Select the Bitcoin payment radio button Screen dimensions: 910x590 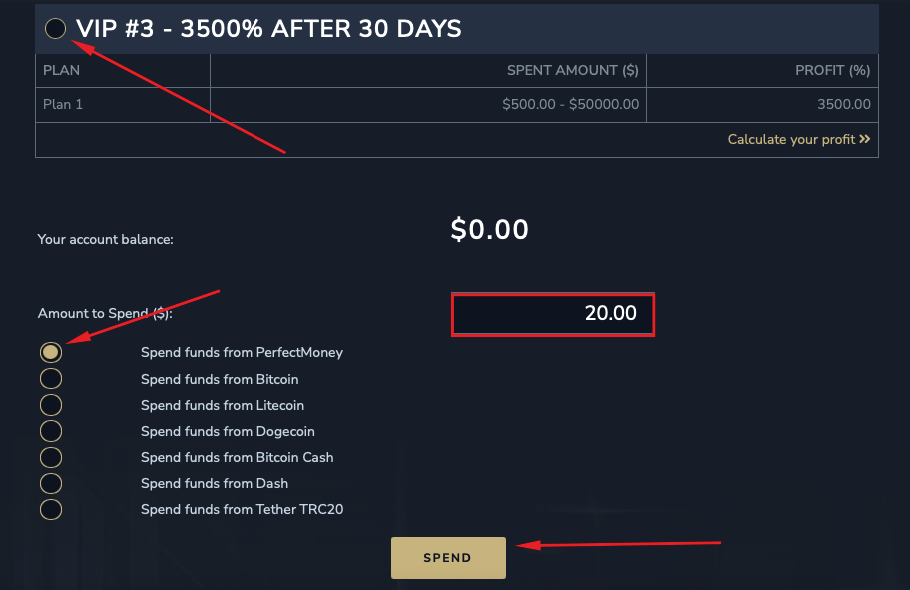coord(51,379)
